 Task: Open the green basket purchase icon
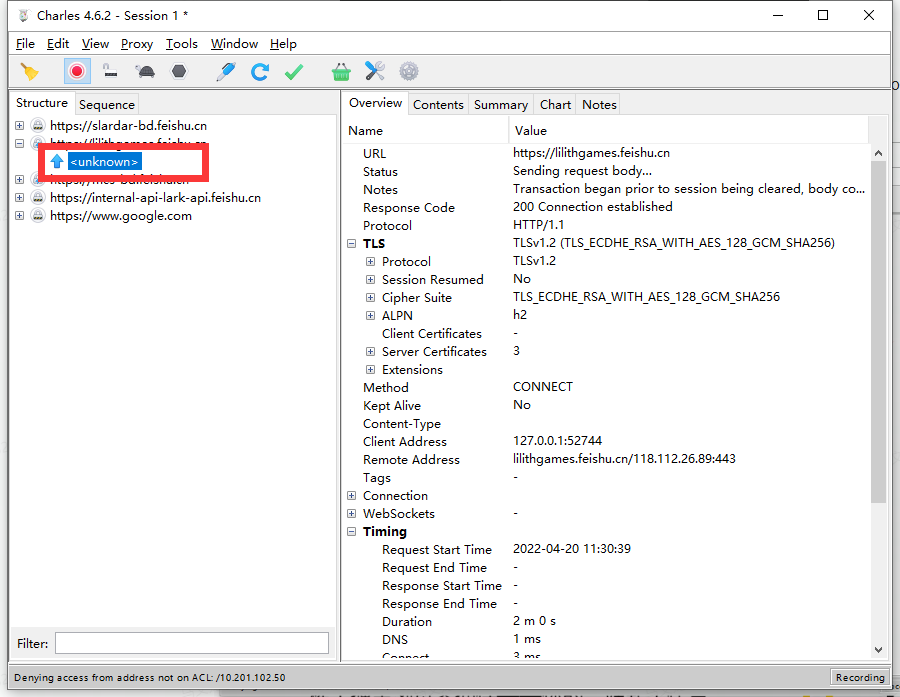(x=341, y=72)
